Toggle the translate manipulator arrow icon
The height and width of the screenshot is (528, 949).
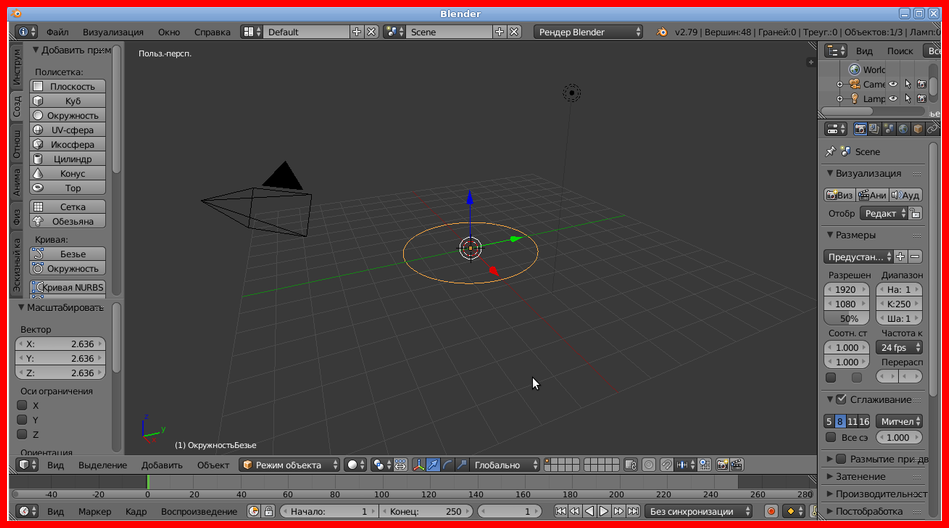point(433,465)
